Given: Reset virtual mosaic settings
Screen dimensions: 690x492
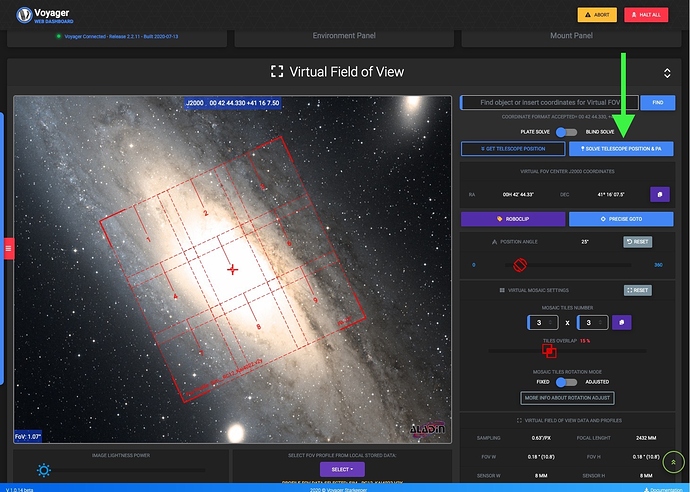Looking at the screenshot, I should [x=637, y=290].
